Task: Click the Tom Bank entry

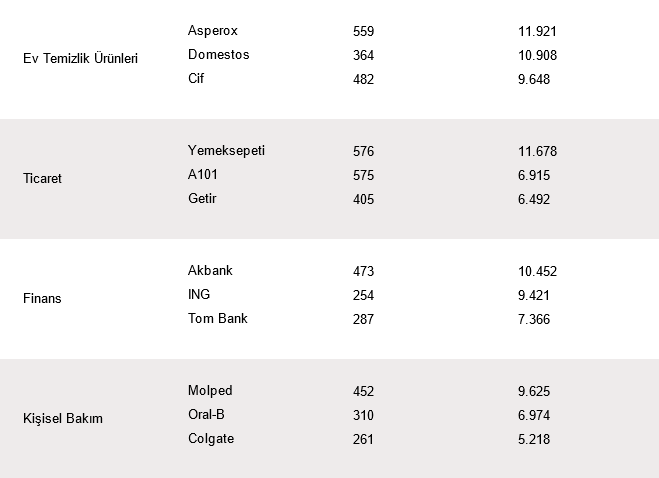Action: [x=218, y=318]
